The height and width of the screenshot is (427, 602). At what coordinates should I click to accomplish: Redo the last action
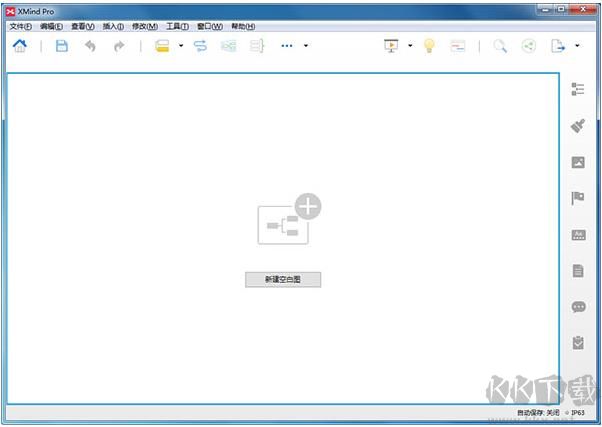[x=119, y=46]
